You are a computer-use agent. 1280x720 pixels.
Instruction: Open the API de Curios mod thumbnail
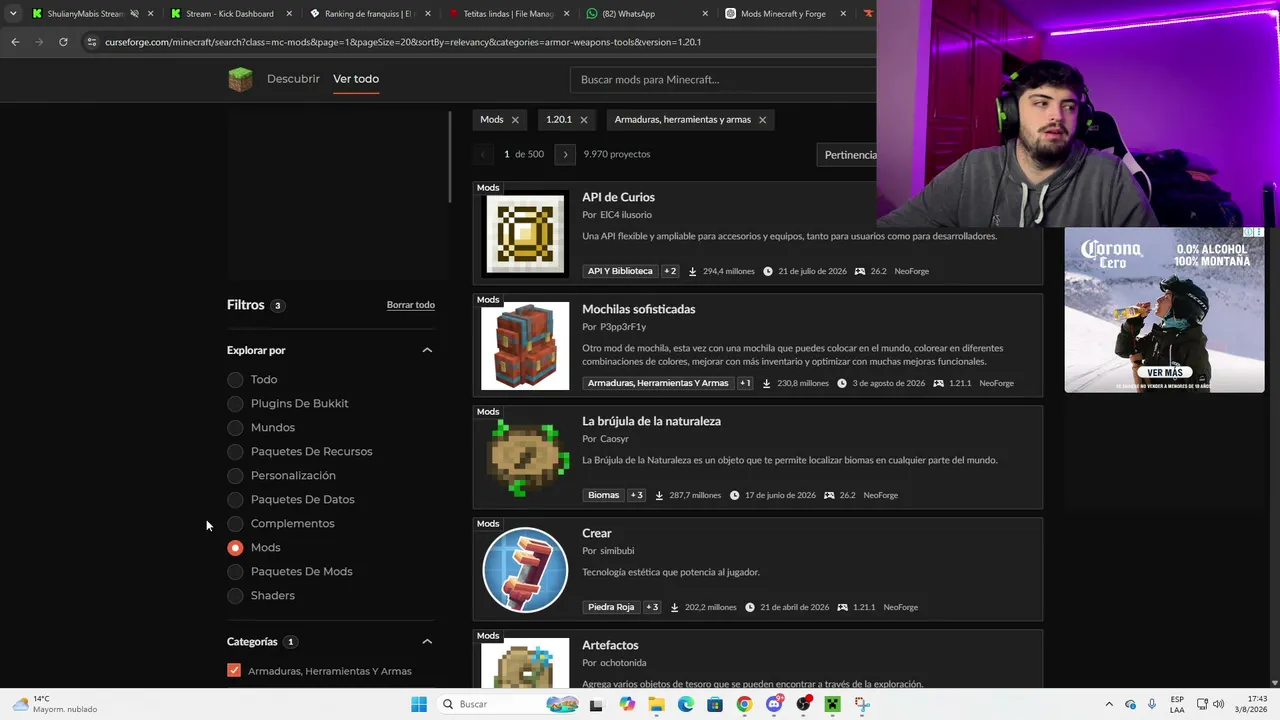tap(525, 234)
